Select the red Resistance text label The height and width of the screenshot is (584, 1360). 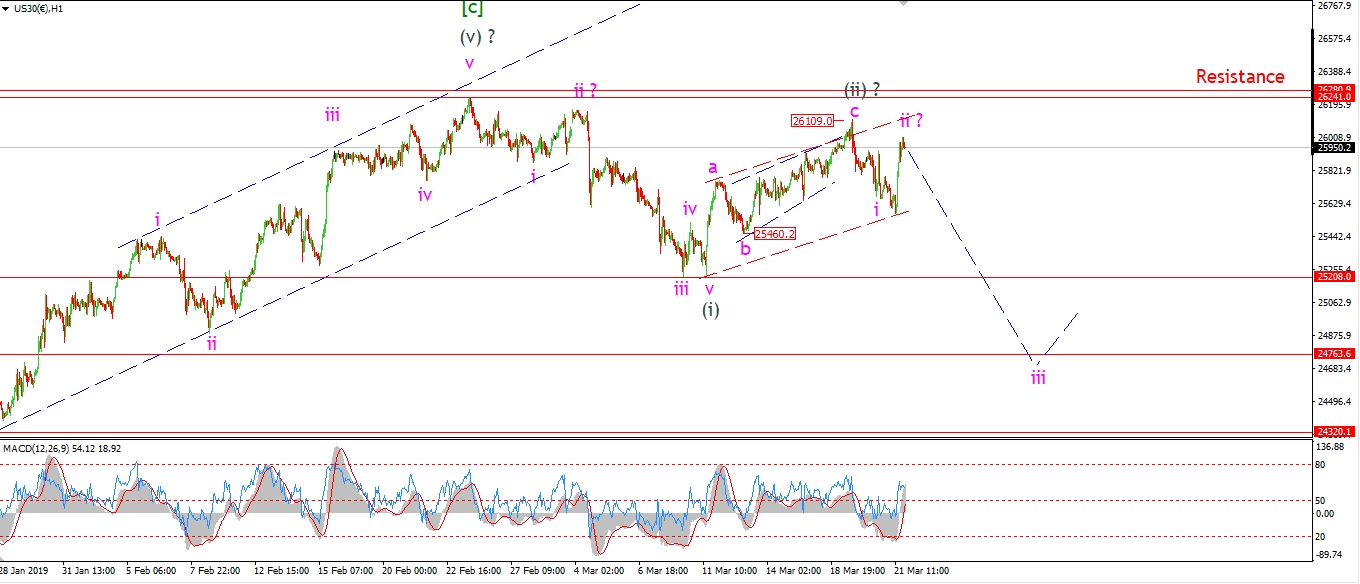coord(1239,76)
